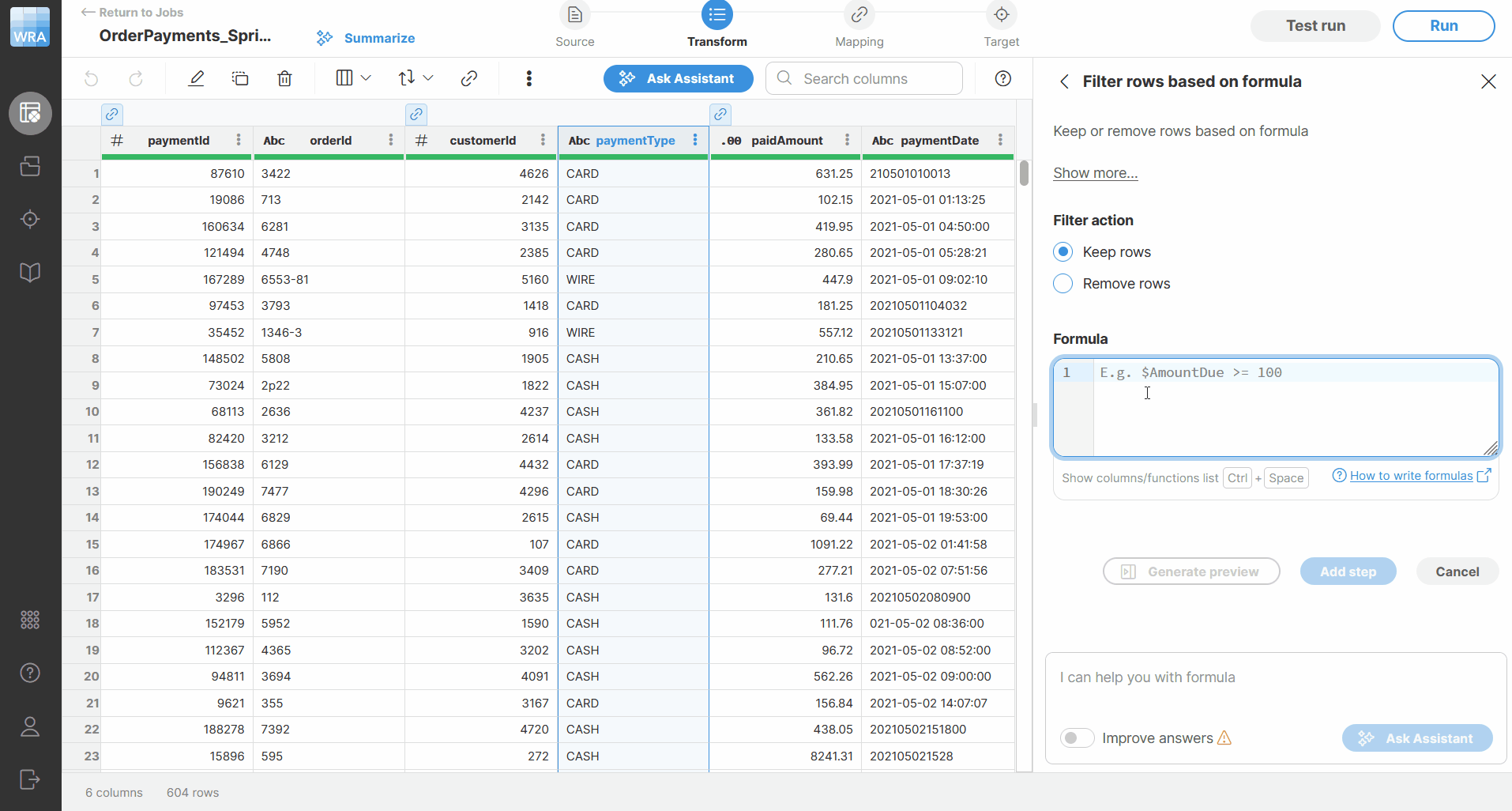Click the link chain icon in toolbar
This screenshot has height=811, width=1512.
469,78
